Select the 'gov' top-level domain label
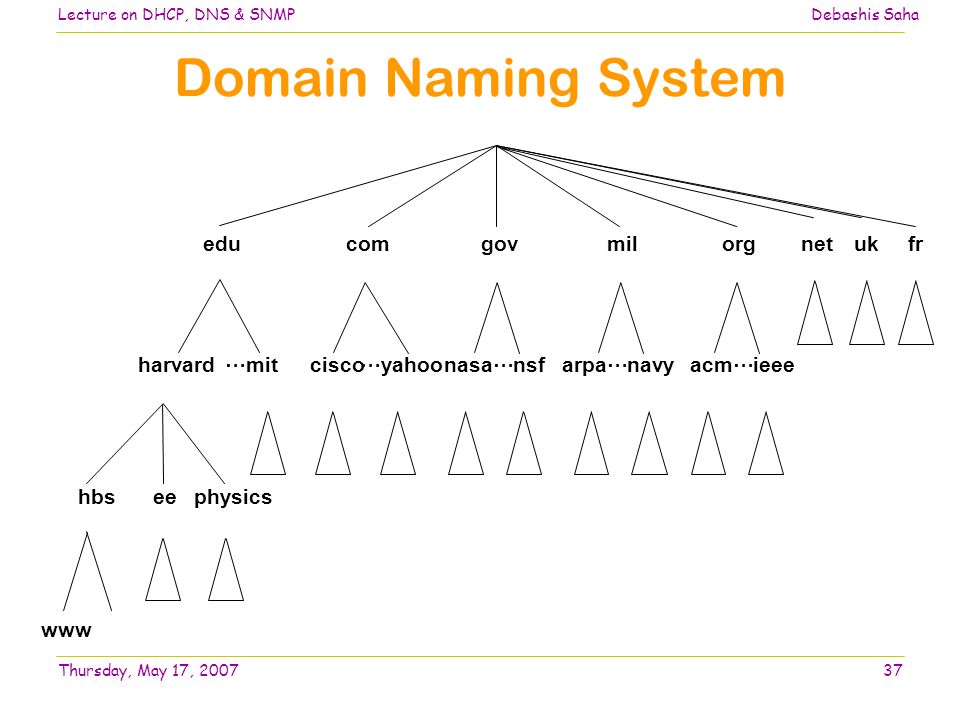The width and height of the screenshot is (960, 720). pyautogui.click(x=500, y=246)
